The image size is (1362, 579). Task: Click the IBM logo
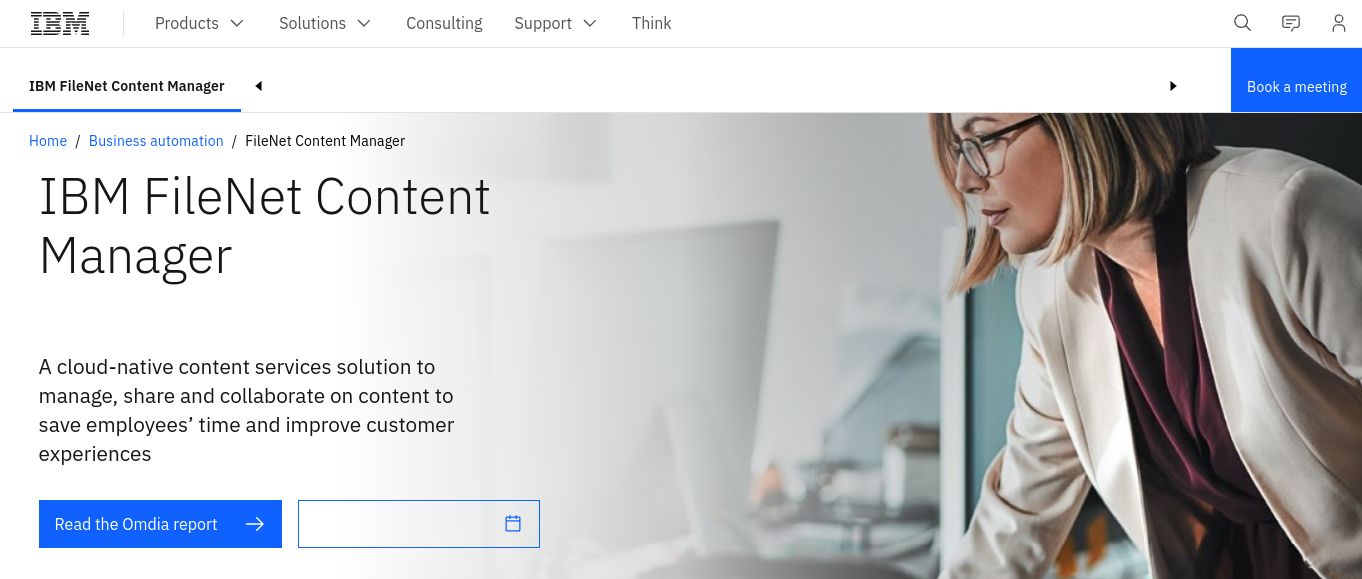(60, 23)
